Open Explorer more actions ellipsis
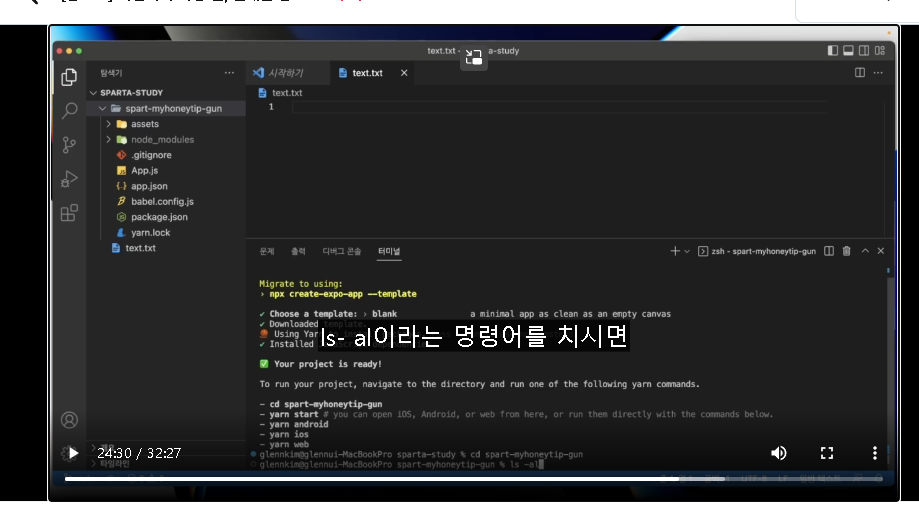The width and height of the screenshot is (919, 511). point(229,73)
